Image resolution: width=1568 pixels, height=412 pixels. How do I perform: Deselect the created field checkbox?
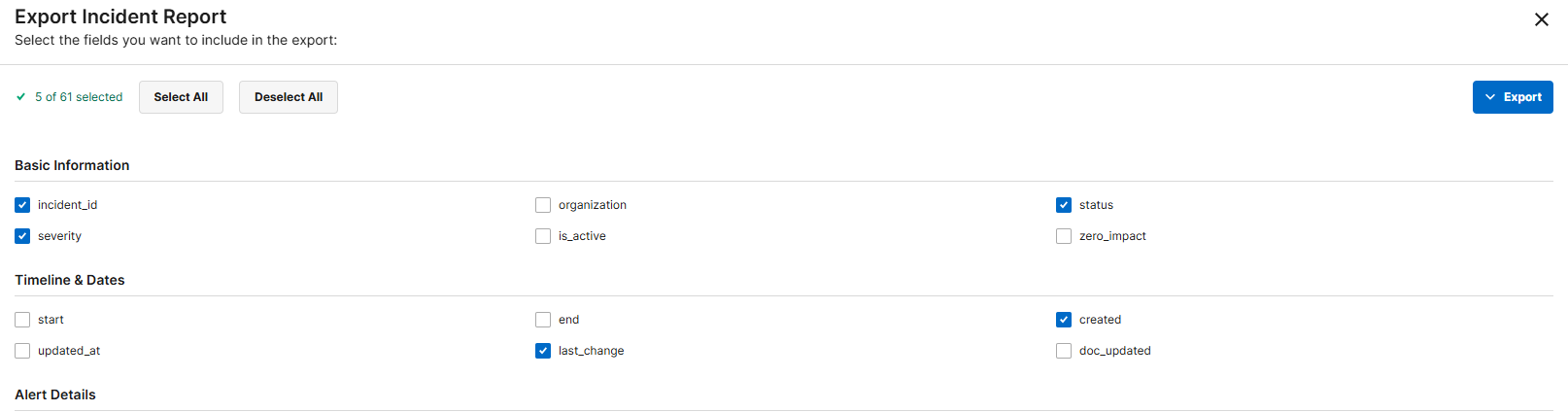(x=1064, y=320)
